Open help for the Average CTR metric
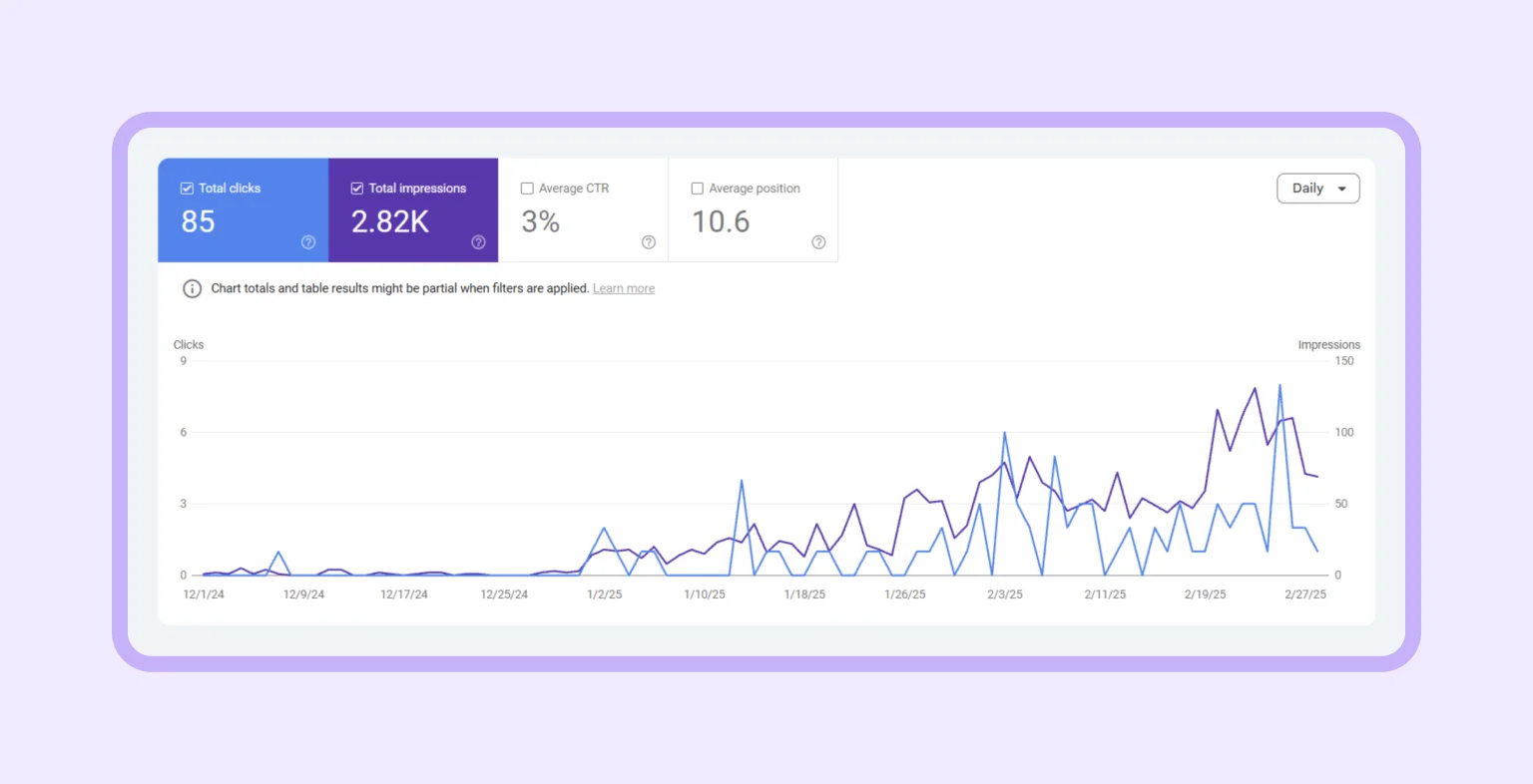Image resolution: width=1533 pixels, height=784 pixels. (648, 241)
